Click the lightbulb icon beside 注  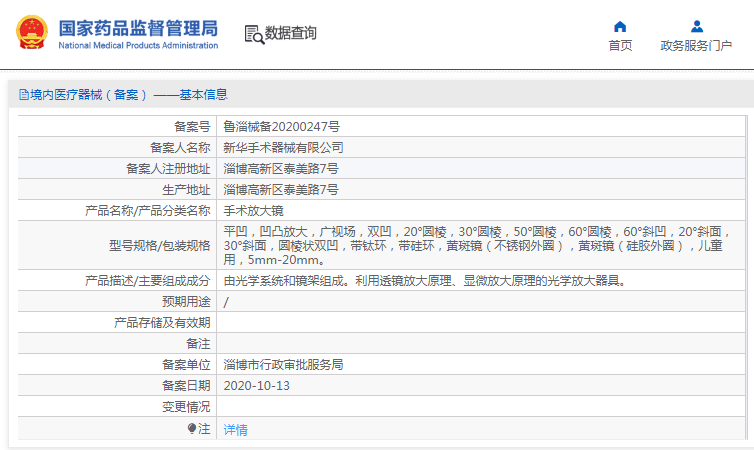point(192,428)
